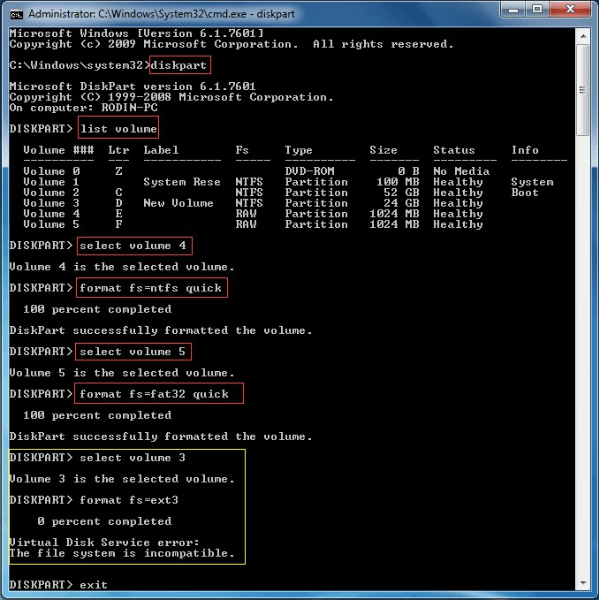This screenshot has height=601, width=599.
Task: Click the 'System Rese' label cell
Action: click(182, 182)
